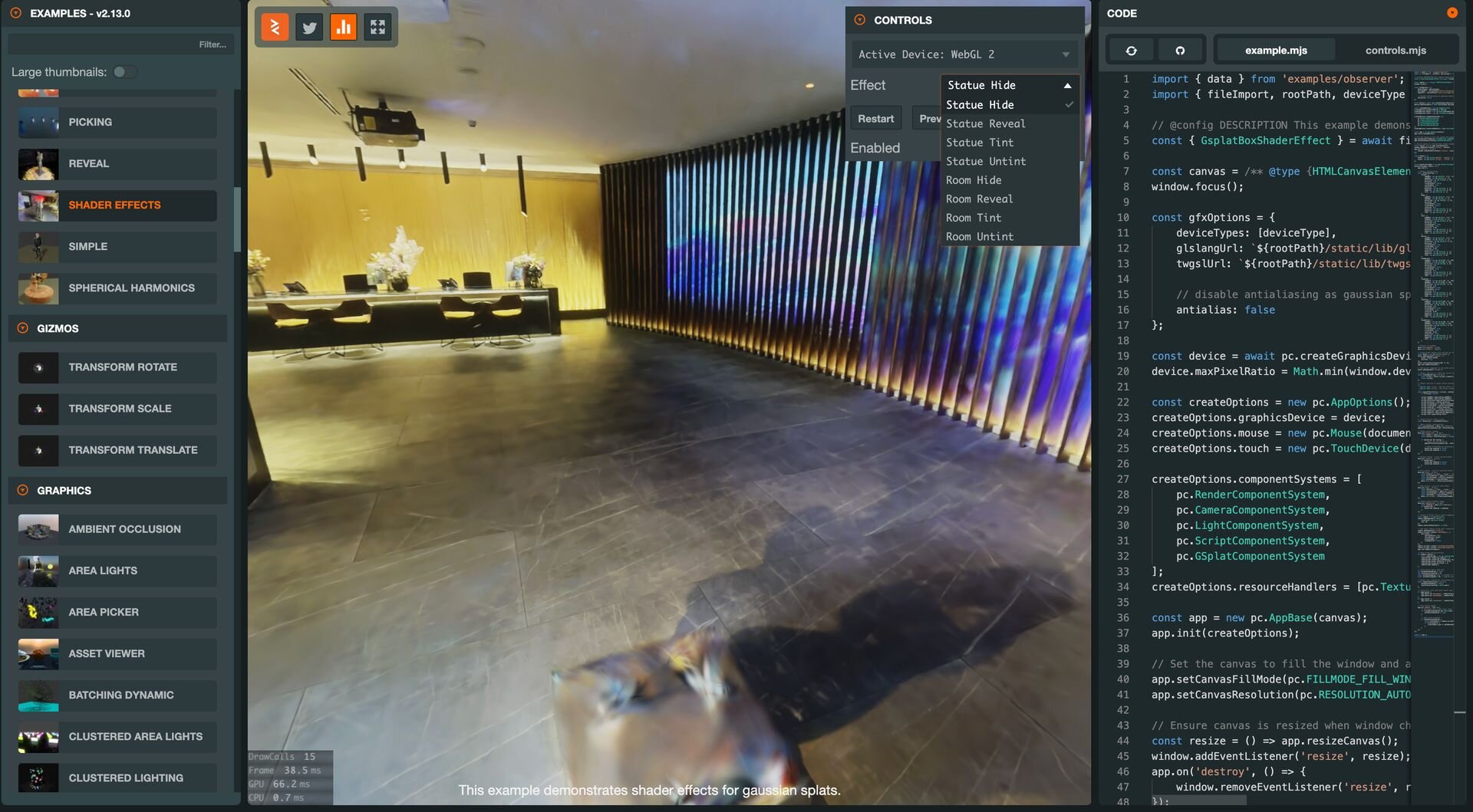The image size is (1473, 812).
Task: Open the Ambient Occlusion example
Action: pyautogui.click(x=124, y=529)
